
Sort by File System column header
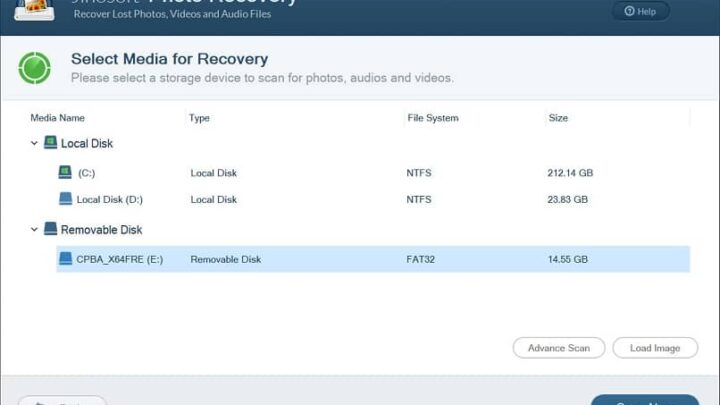(433, 118)
